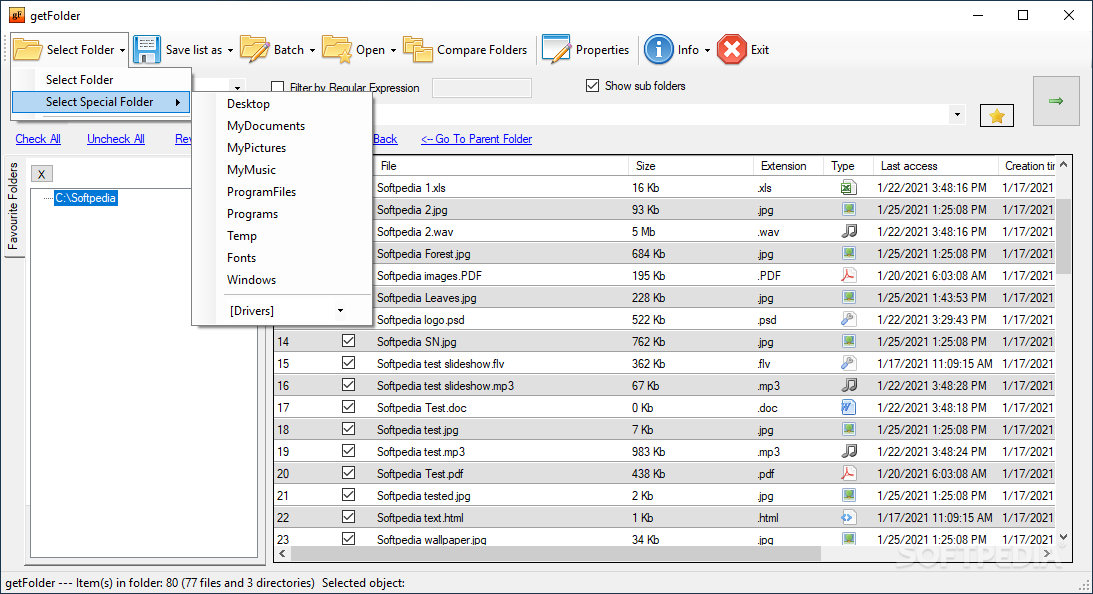Image resolution: width=1093 pixels, height=594 pixels.
Task: Click the Compare Folders icon
Action: click(x=418, y=50)
